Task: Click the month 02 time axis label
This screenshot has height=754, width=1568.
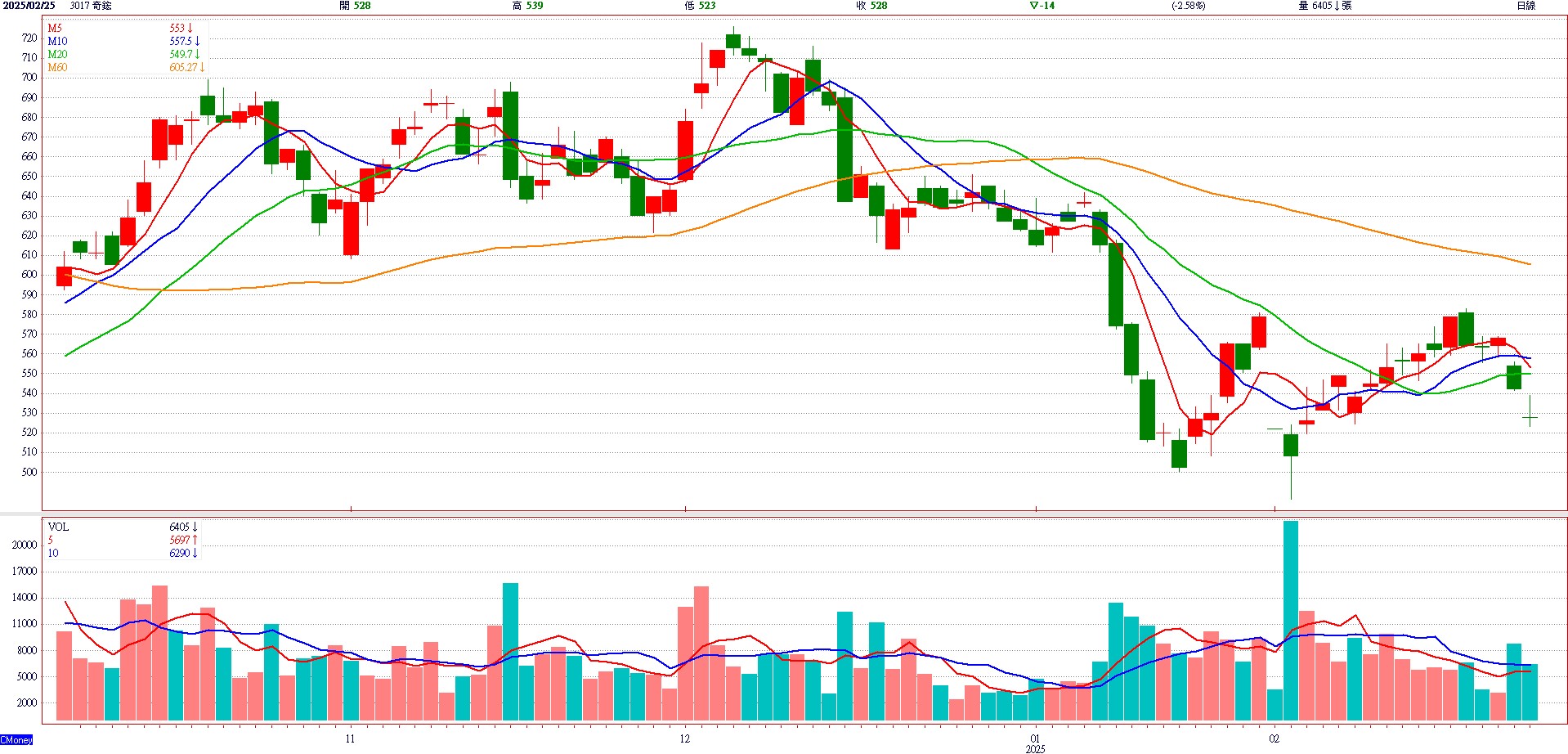Action: (1274, 738)
